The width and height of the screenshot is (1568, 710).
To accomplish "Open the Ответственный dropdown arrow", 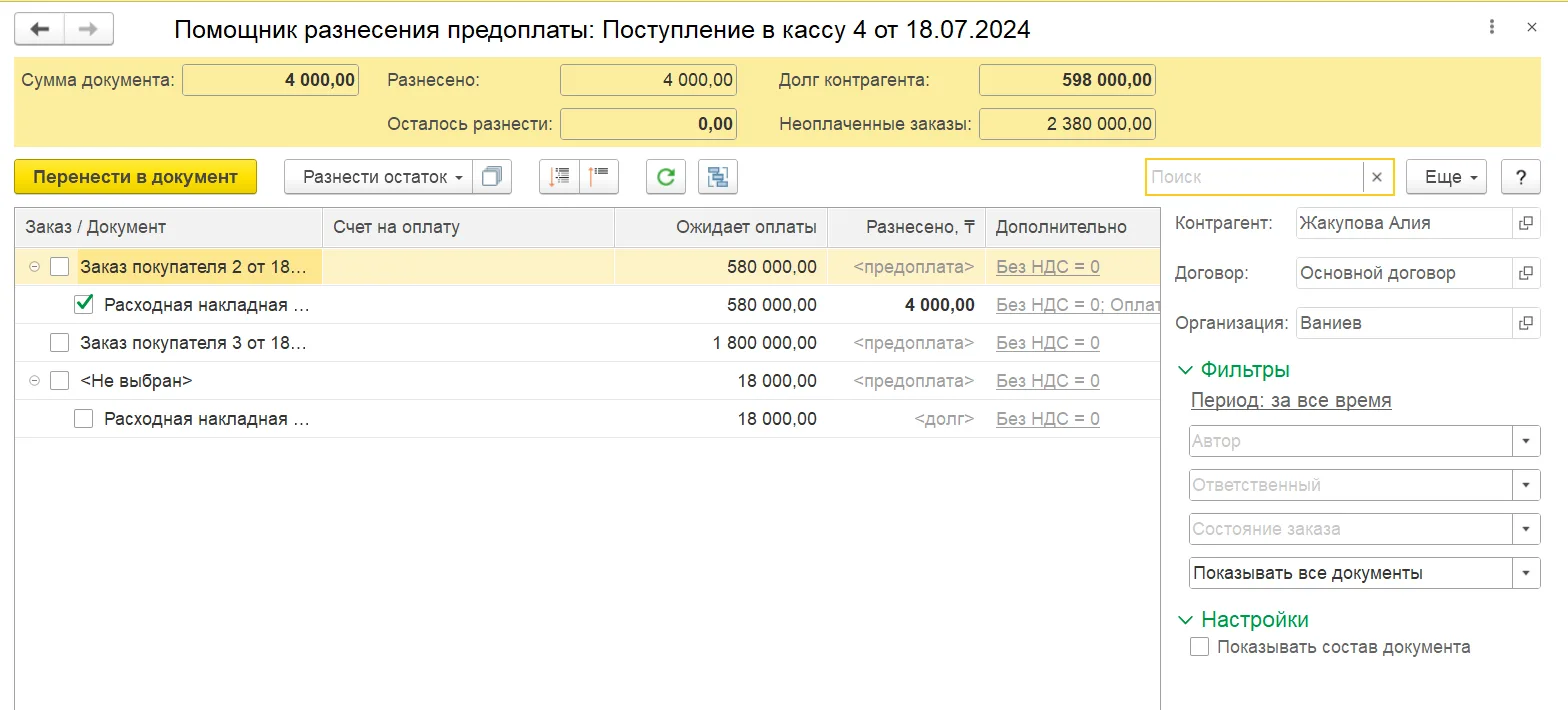I will tap(1526, 485).
